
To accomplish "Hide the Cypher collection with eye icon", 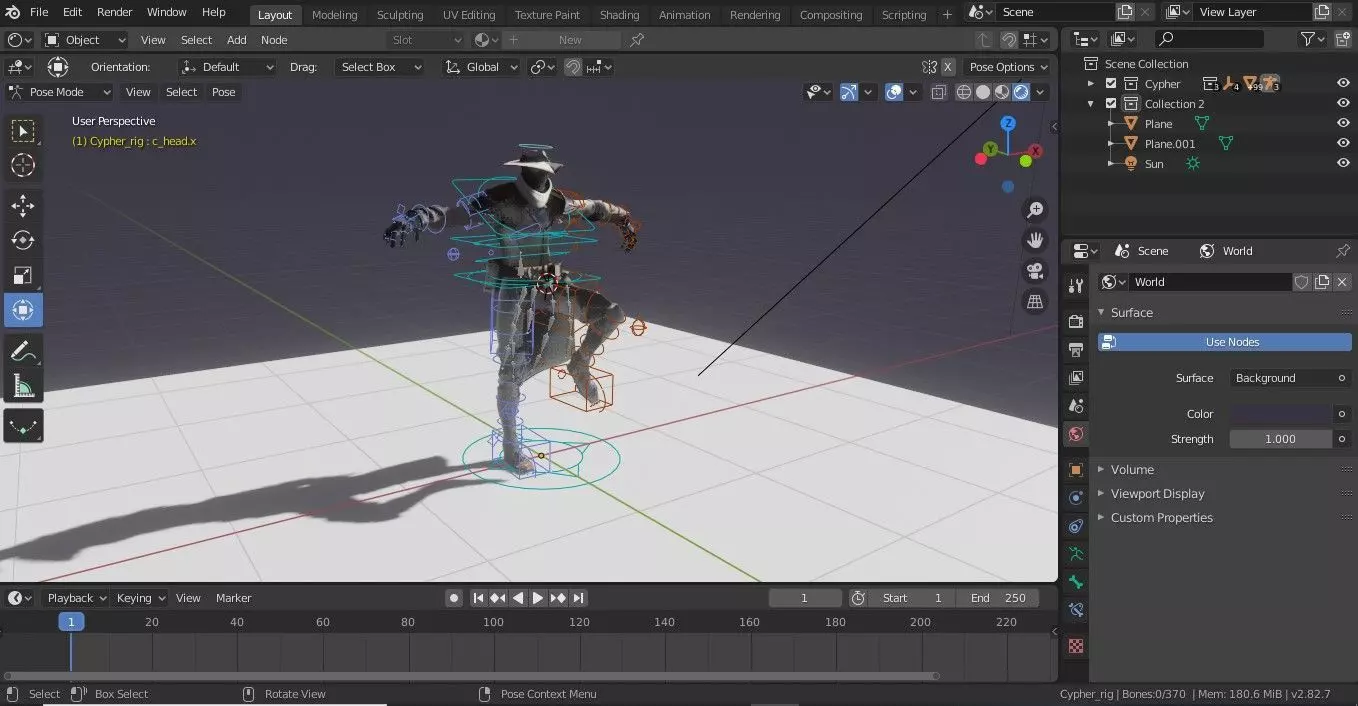I will (1343, 84).
